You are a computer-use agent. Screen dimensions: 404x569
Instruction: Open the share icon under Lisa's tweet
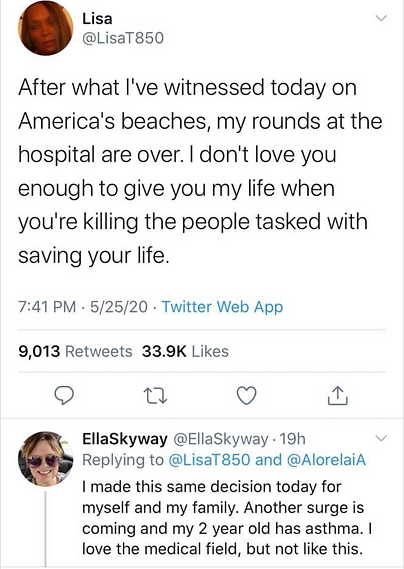pyautogui.click(x=338, y=396)
